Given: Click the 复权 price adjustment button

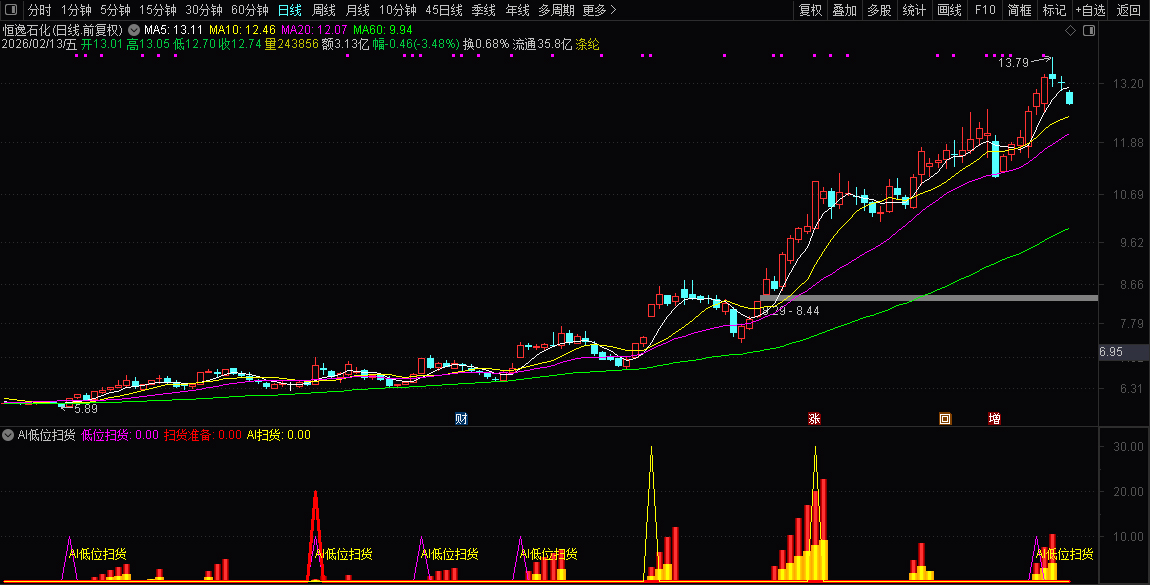Looking at the screenshot, I should coord(810,10).
